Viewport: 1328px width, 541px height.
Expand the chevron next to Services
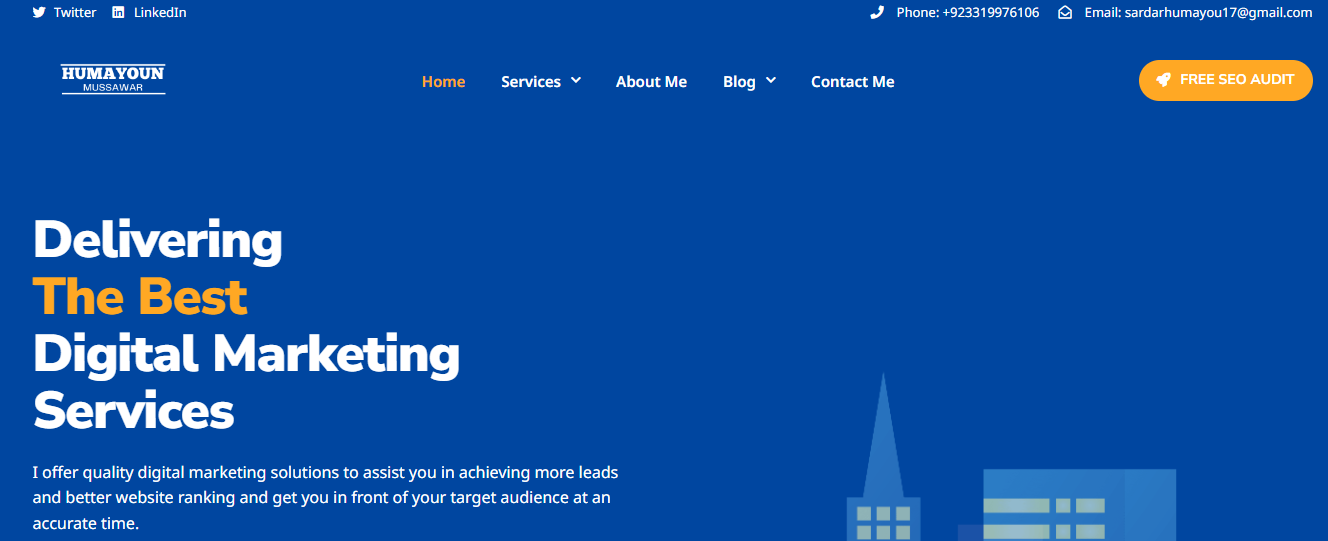576,81
